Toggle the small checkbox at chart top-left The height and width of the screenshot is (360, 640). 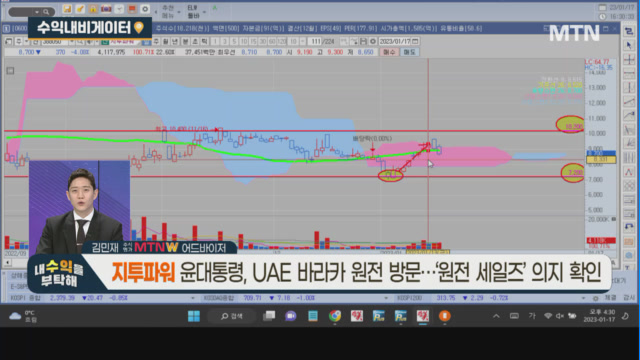pyautogui.click(x=10, y=71)
